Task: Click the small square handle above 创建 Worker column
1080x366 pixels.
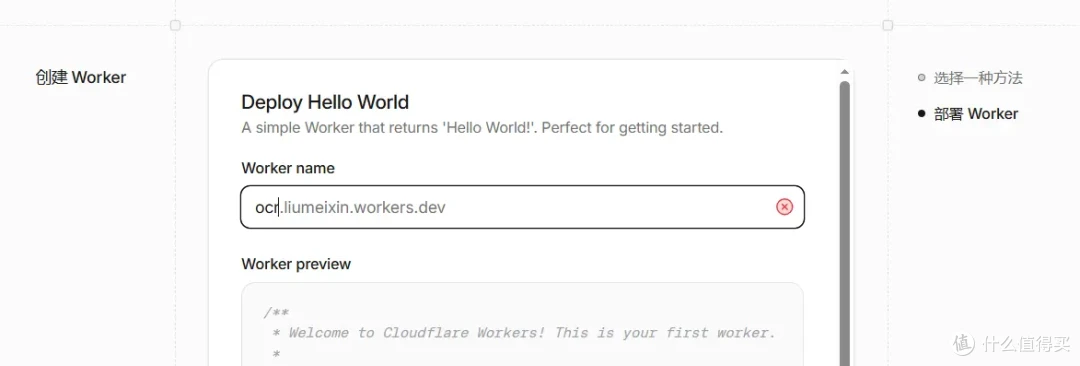Action: pos(175,26)
